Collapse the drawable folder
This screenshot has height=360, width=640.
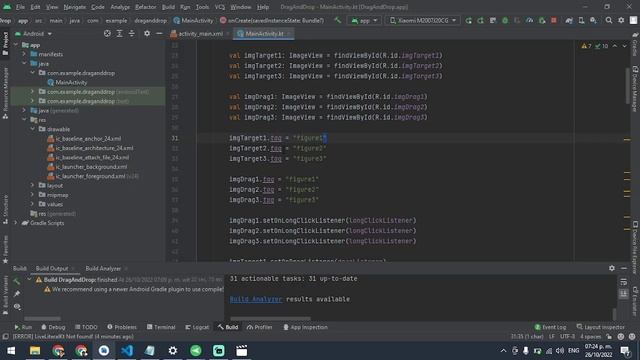[x=33, y=129]
